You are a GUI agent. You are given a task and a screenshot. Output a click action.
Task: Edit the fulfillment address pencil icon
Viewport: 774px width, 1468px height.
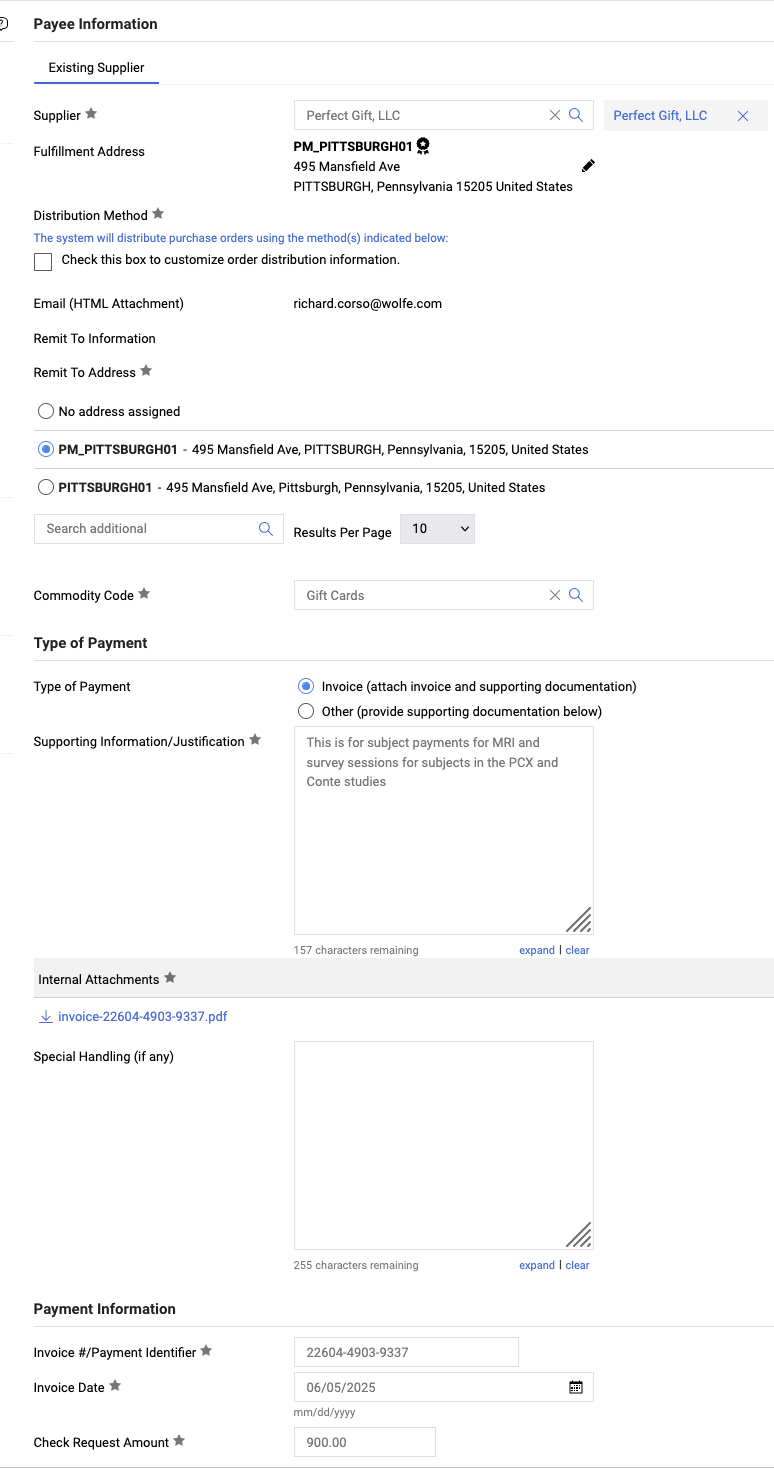pos(588,166)
